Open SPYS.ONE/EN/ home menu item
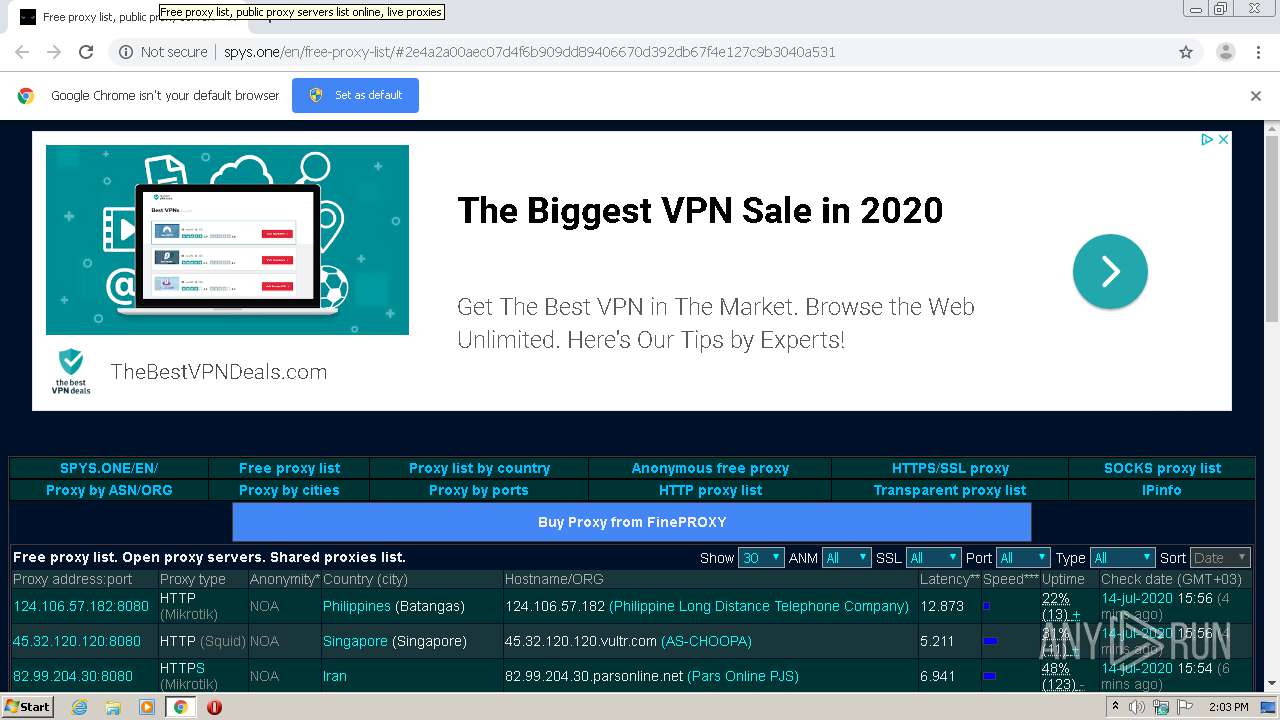 pos(109,468)
